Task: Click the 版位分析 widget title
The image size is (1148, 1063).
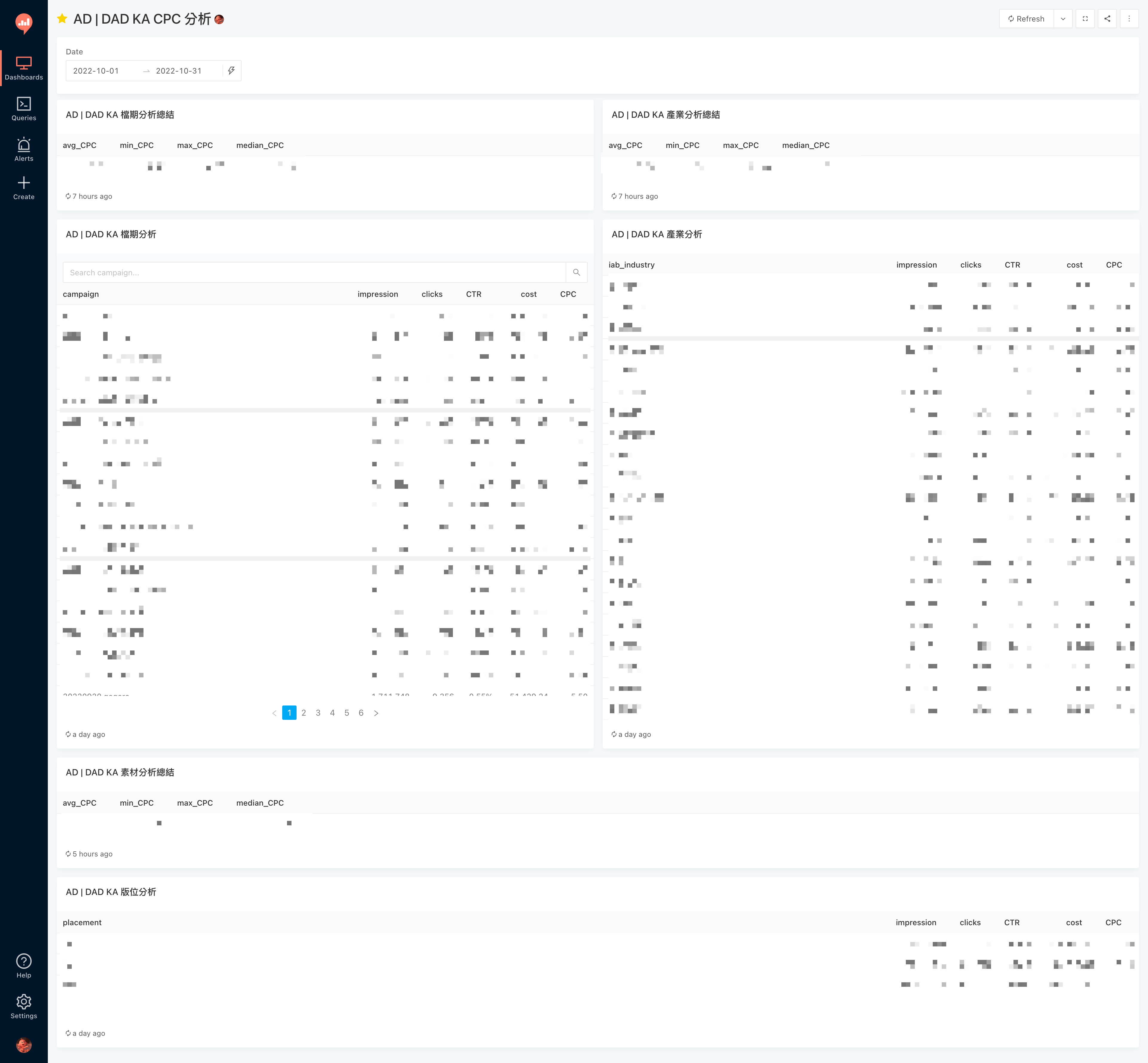Action: click(x=111, y=892)
